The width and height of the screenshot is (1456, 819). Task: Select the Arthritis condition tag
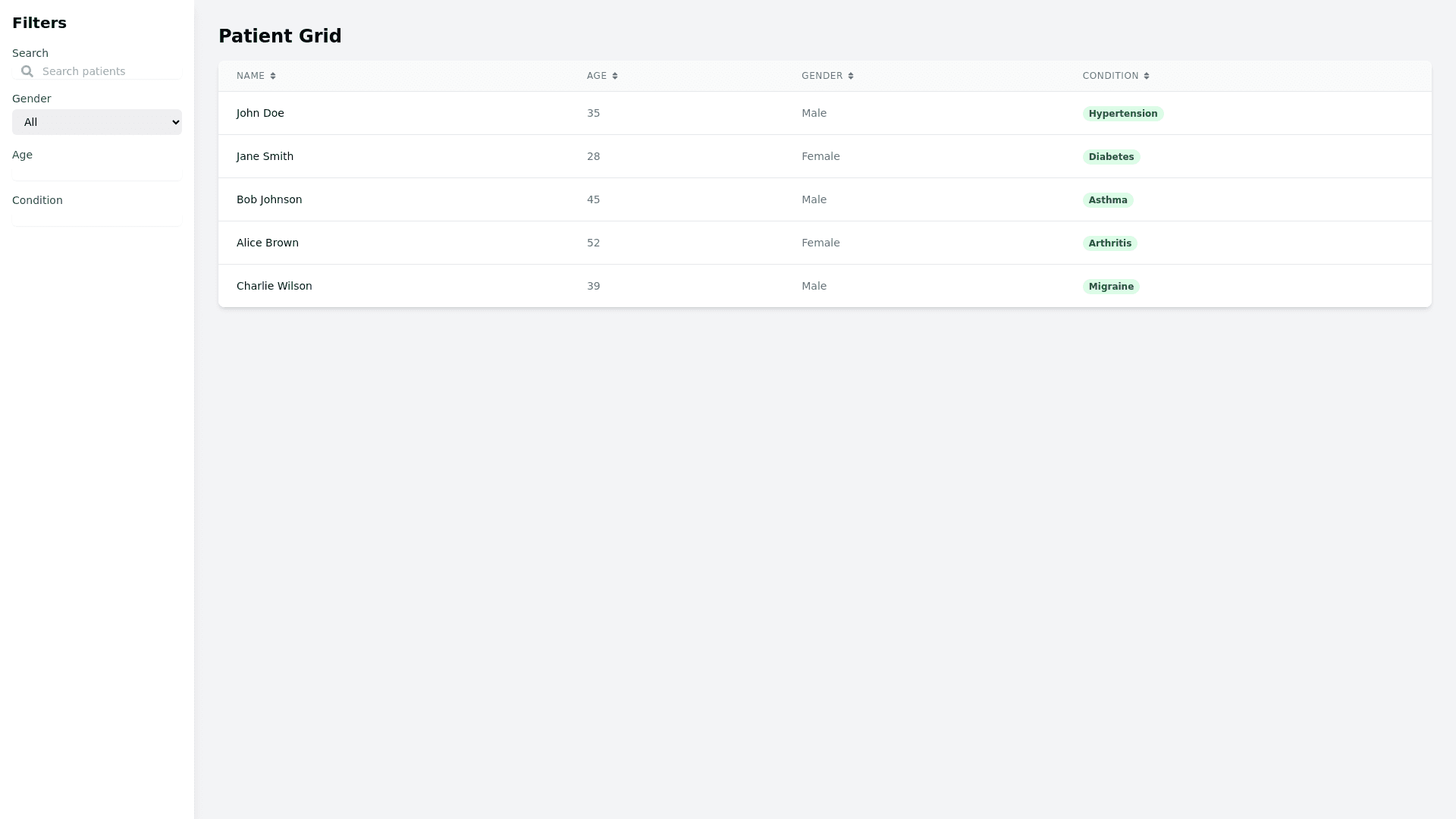(1109, 243)
